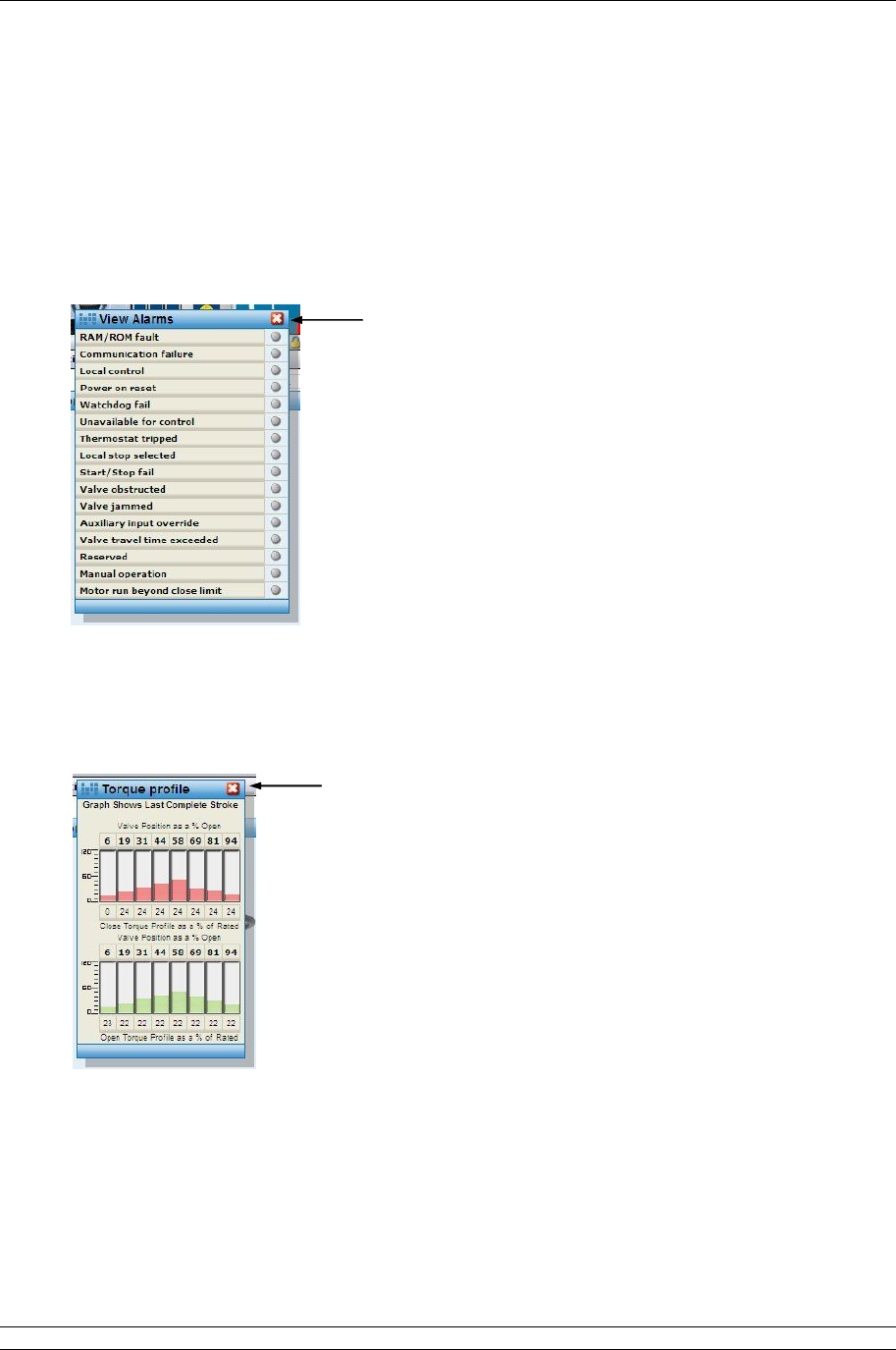Select the 'Valve obstructed' alarm label
This screenshot has height=1350, width=896.
coord(123,489)
